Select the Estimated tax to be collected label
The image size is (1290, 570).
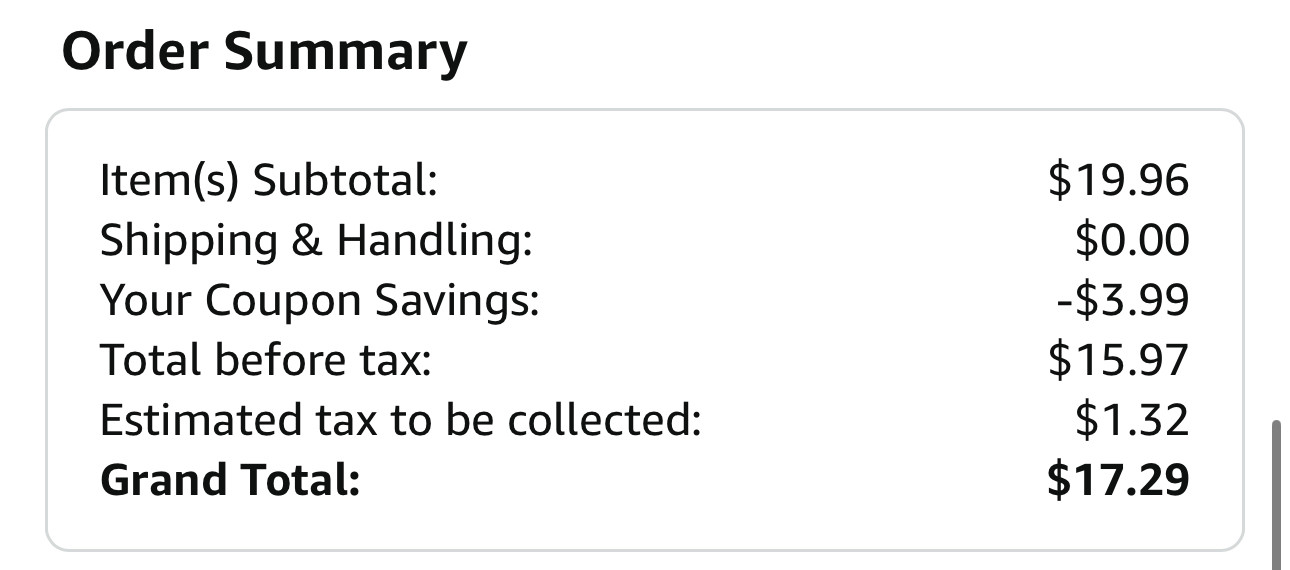(401, 420)
